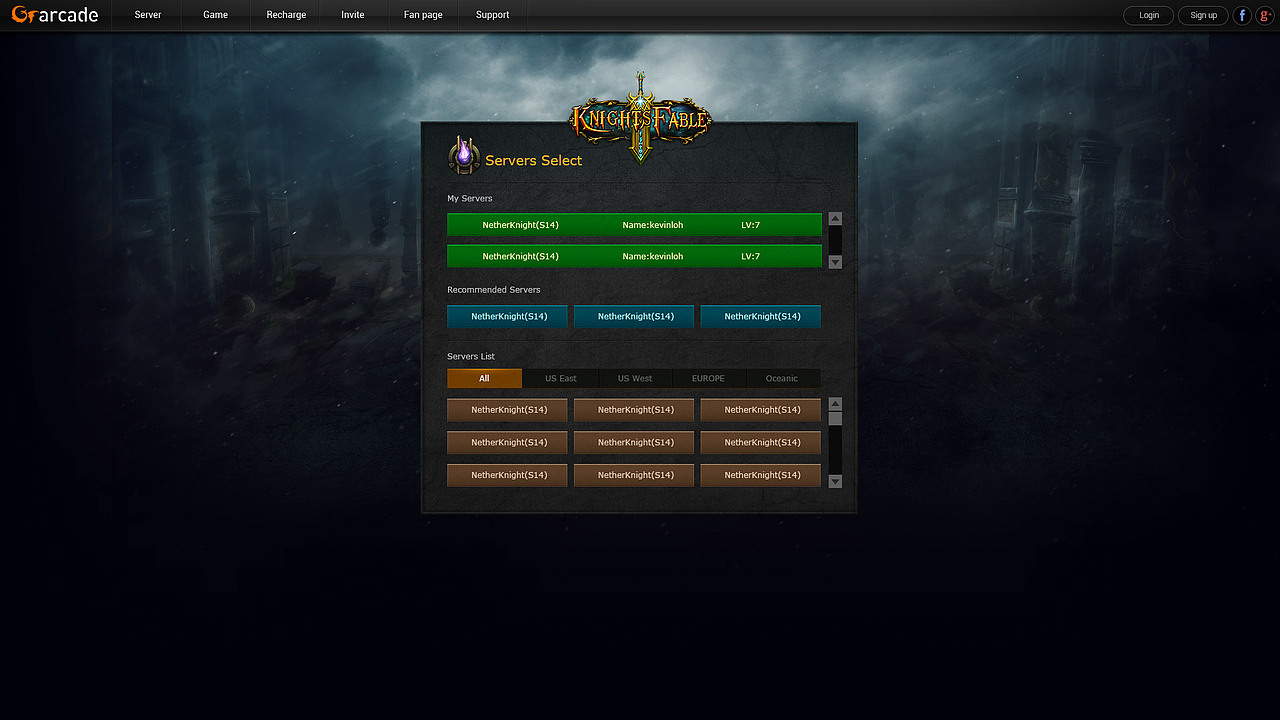Show the Oceanic servers tab
This screenshot has width=1280, height=720.
(782, 378)
